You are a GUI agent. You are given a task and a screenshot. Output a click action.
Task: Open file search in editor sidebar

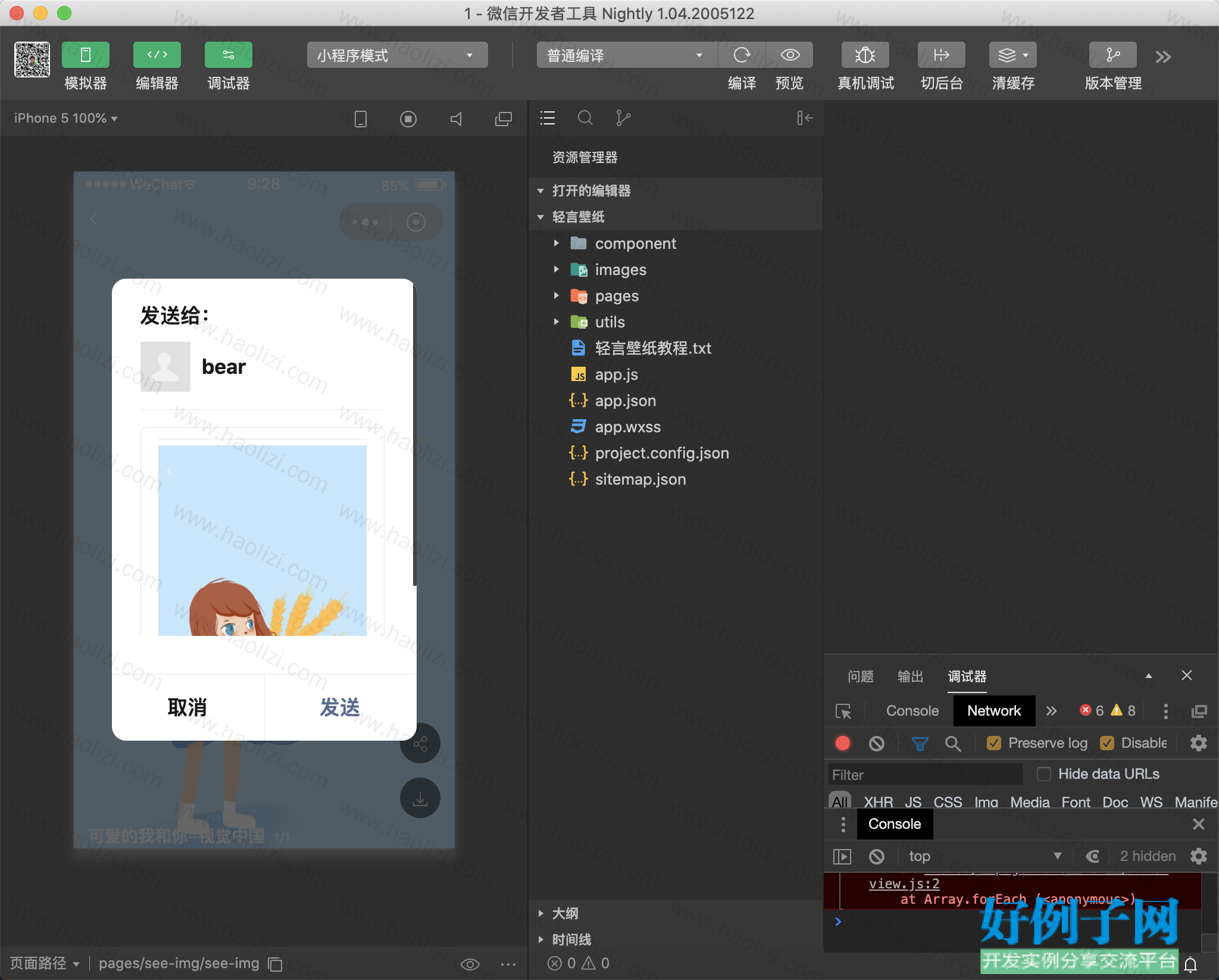[x=585, y=118]
